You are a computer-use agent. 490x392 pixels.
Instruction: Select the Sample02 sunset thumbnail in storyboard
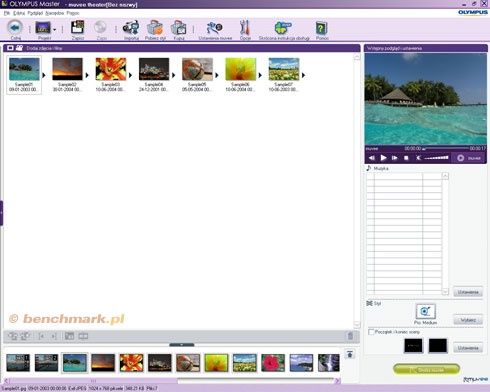tap(67, 69)
